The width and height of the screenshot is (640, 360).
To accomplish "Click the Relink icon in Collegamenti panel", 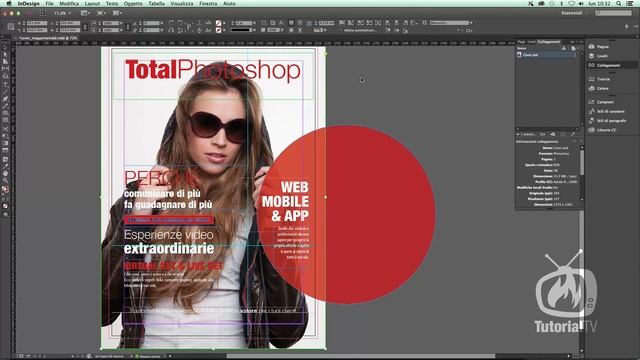I will coord(542,134).
